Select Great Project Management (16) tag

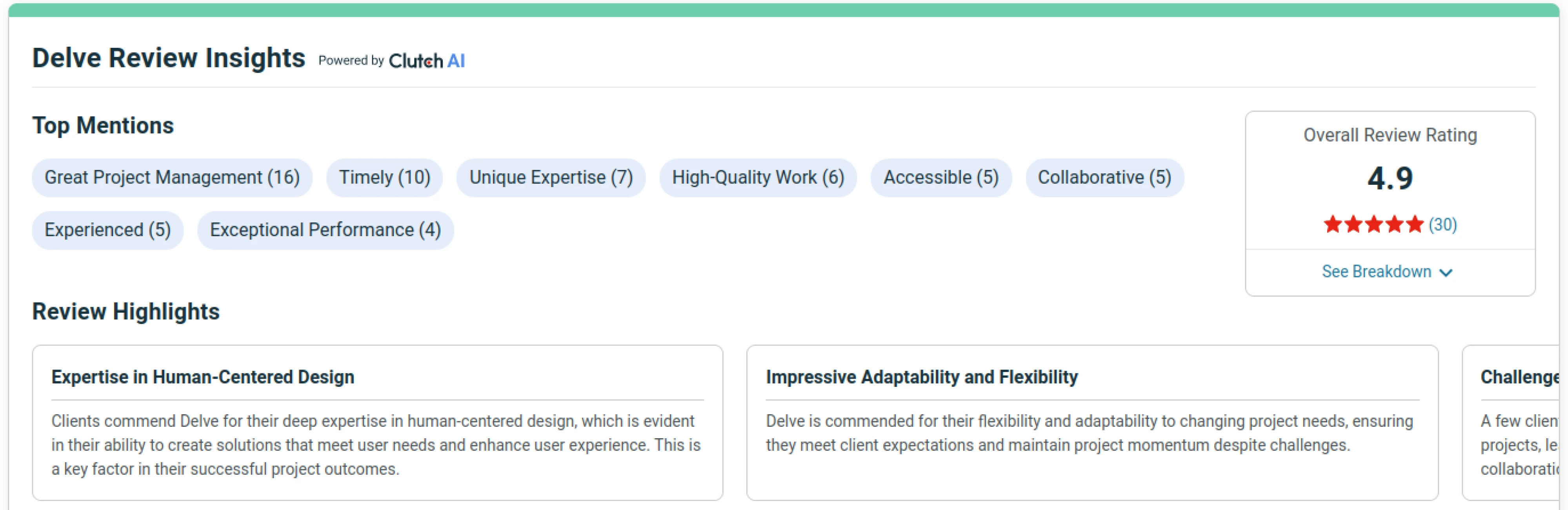(172, 178)
